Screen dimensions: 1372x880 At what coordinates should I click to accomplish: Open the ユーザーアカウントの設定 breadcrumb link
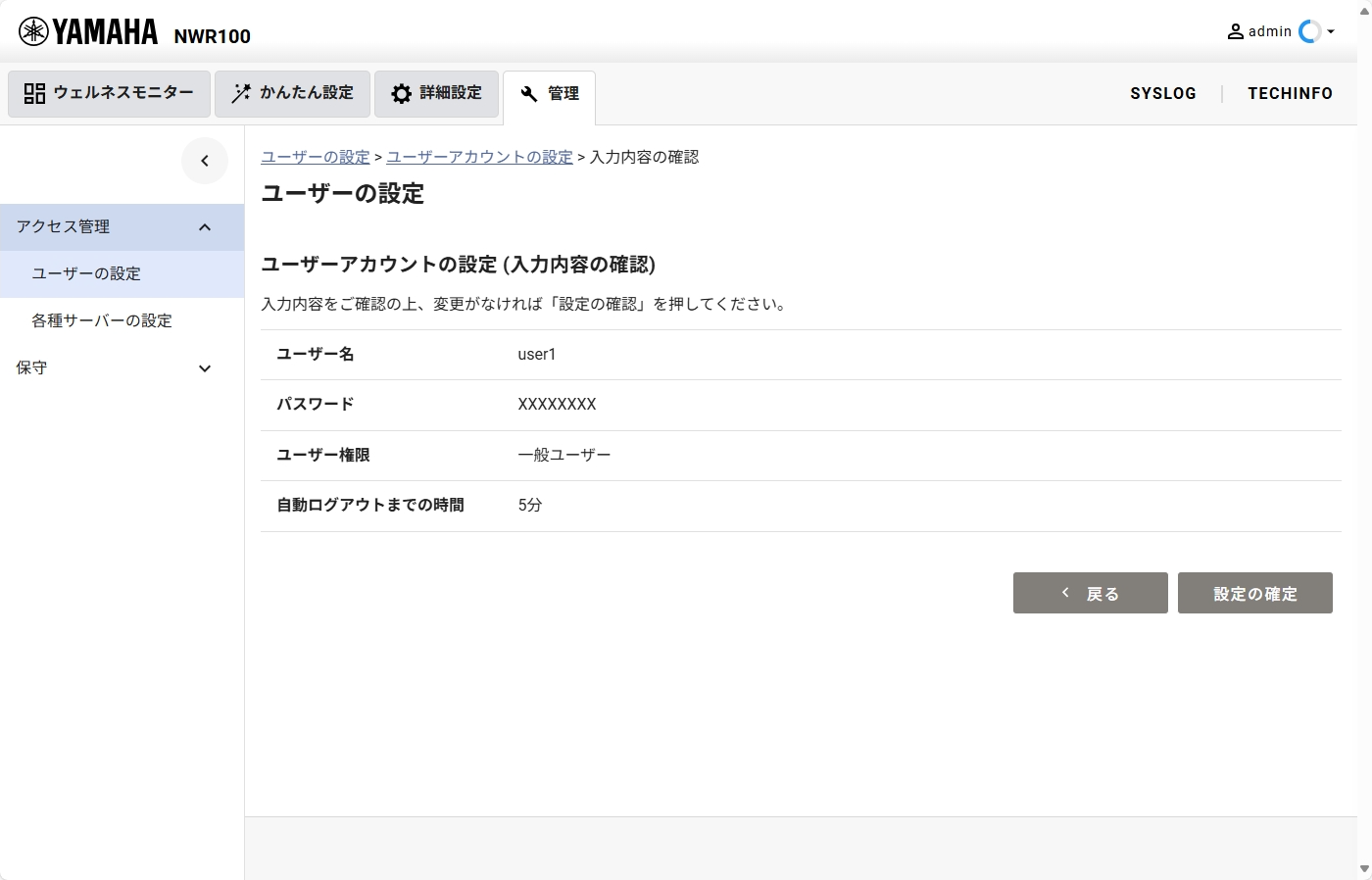(478, 157)
